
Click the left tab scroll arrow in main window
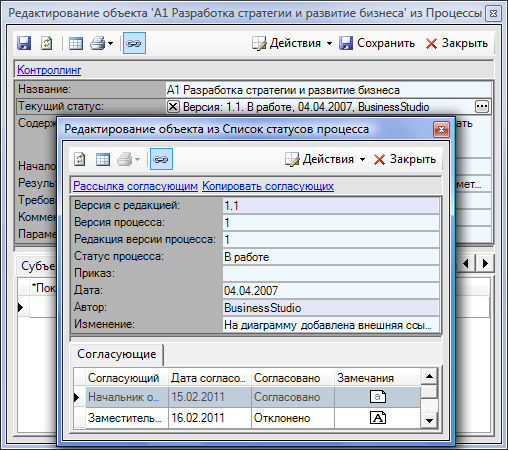(x=466, y=264)
